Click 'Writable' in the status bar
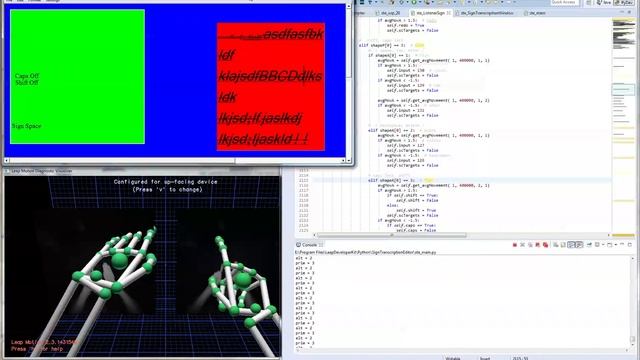 [453, 358]
